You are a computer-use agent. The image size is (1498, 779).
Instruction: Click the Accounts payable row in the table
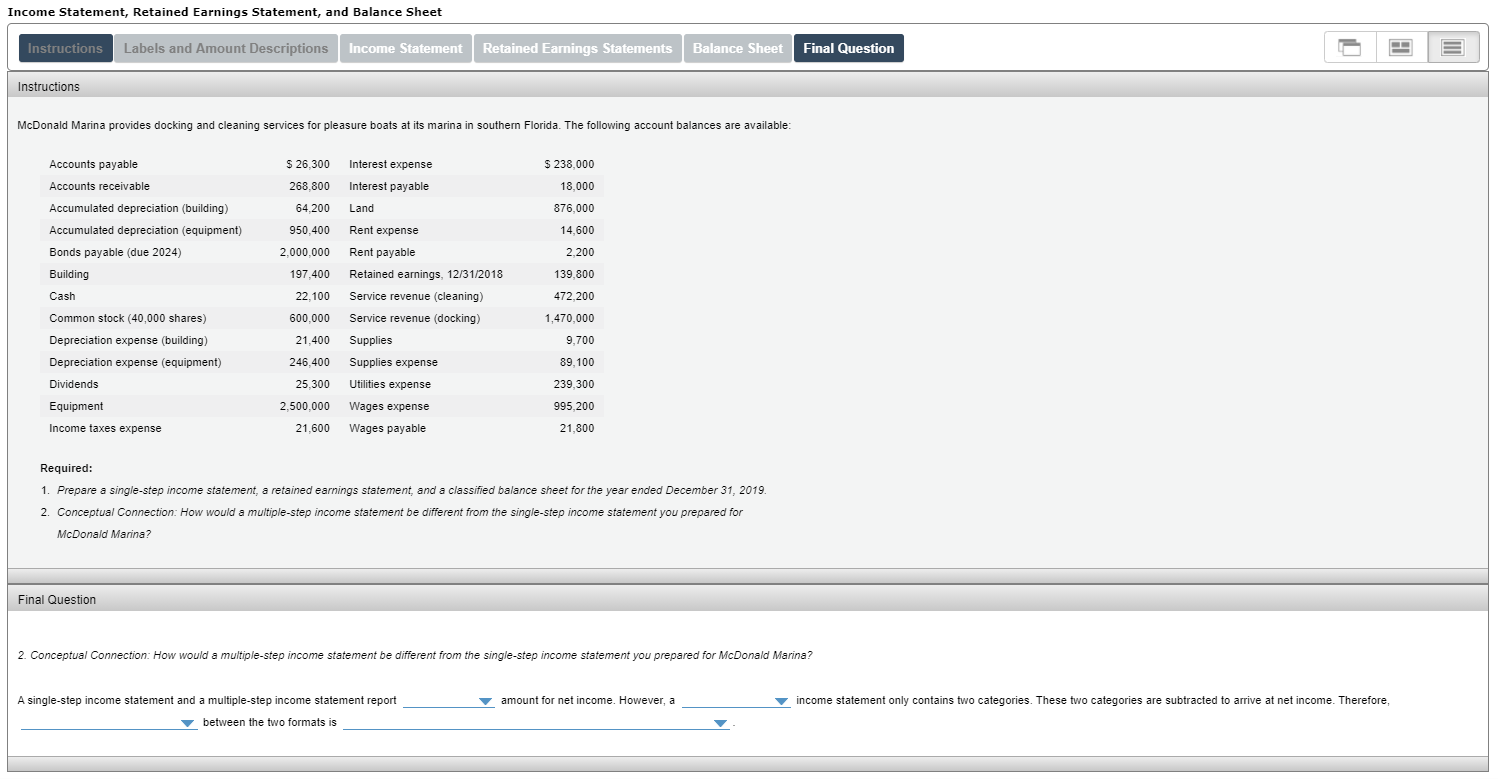[93, 164]
